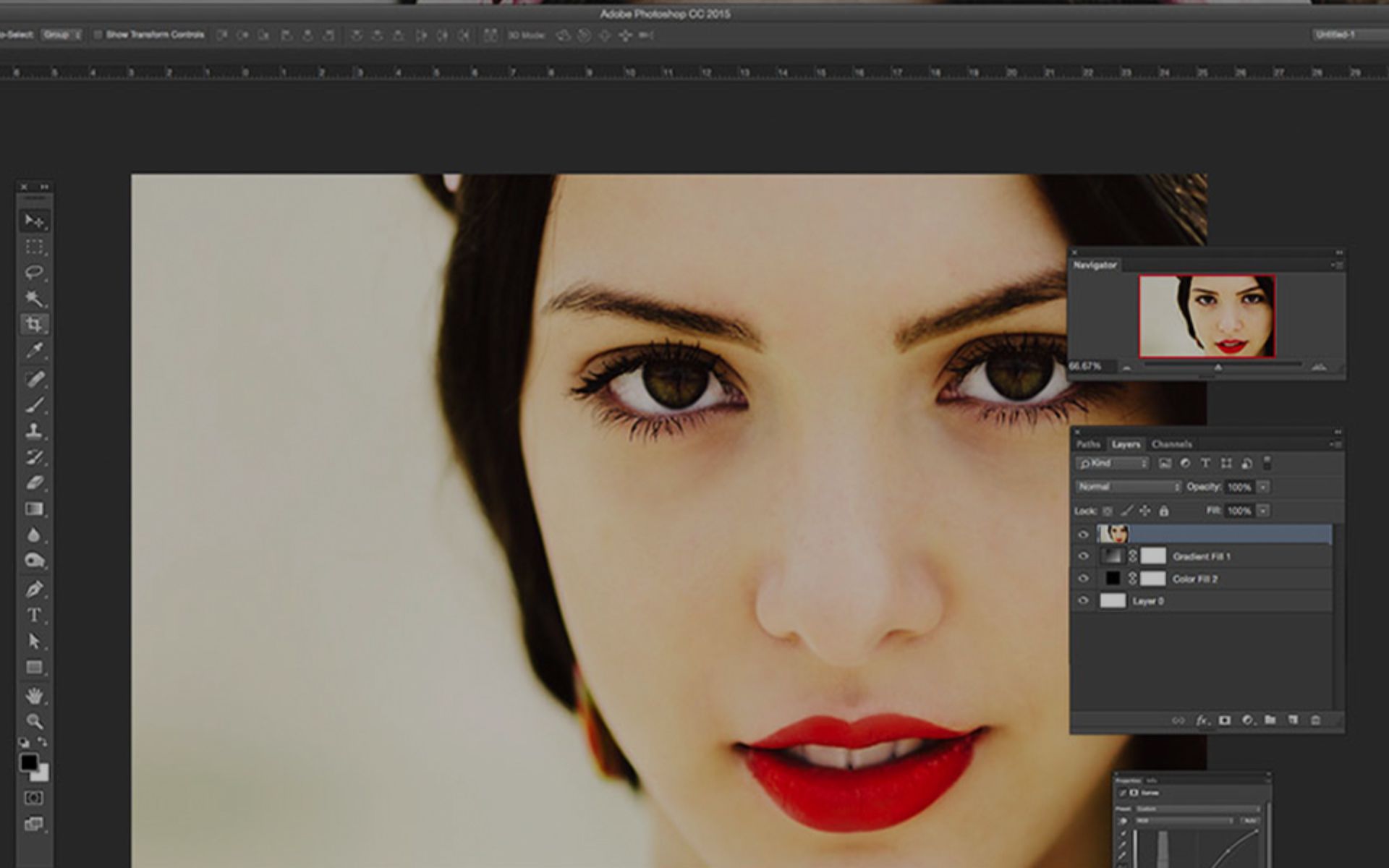1389x868 pixels.
Task: Select the Dodge tool
Action: 34,561
